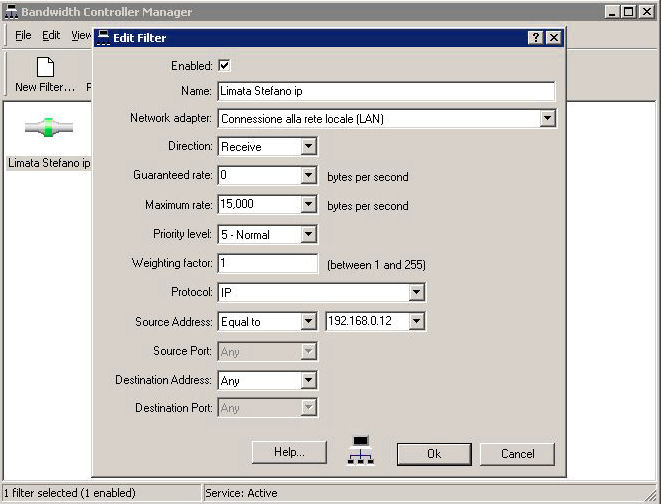Screen dimensions: 661x504
Task: Click the Weighting factor input field
Action: point(267,264)
